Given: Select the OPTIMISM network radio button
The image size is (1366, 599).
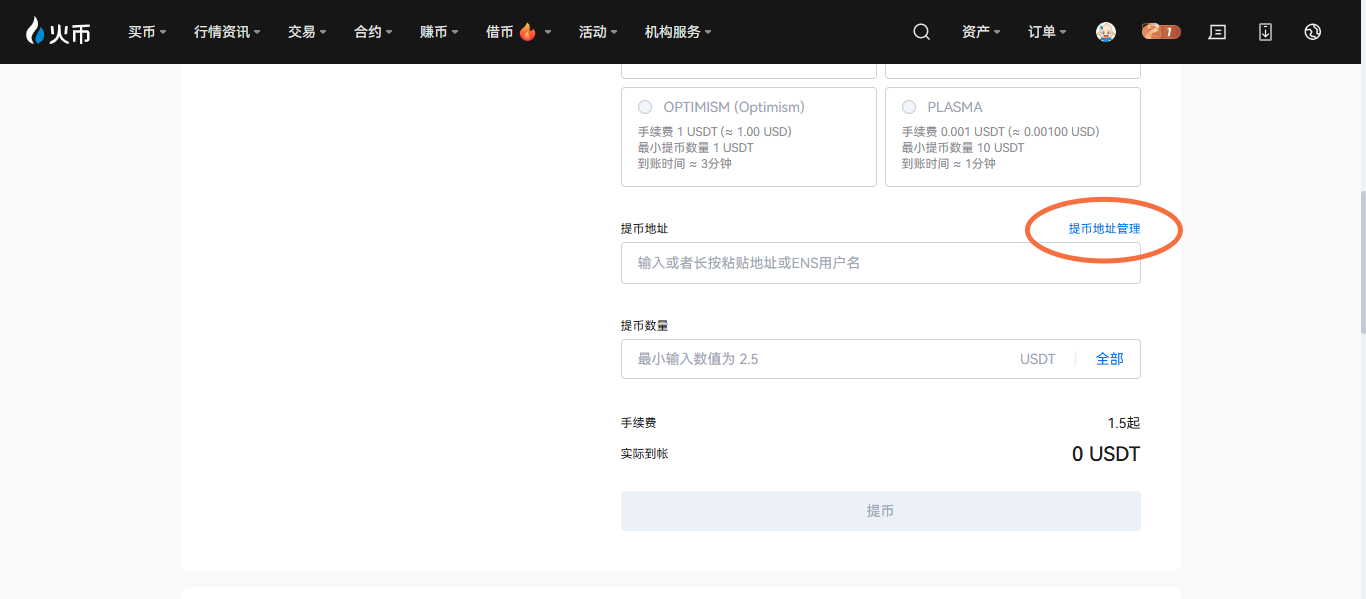Looking at the screenshot, I should click(x=645, y=107).
